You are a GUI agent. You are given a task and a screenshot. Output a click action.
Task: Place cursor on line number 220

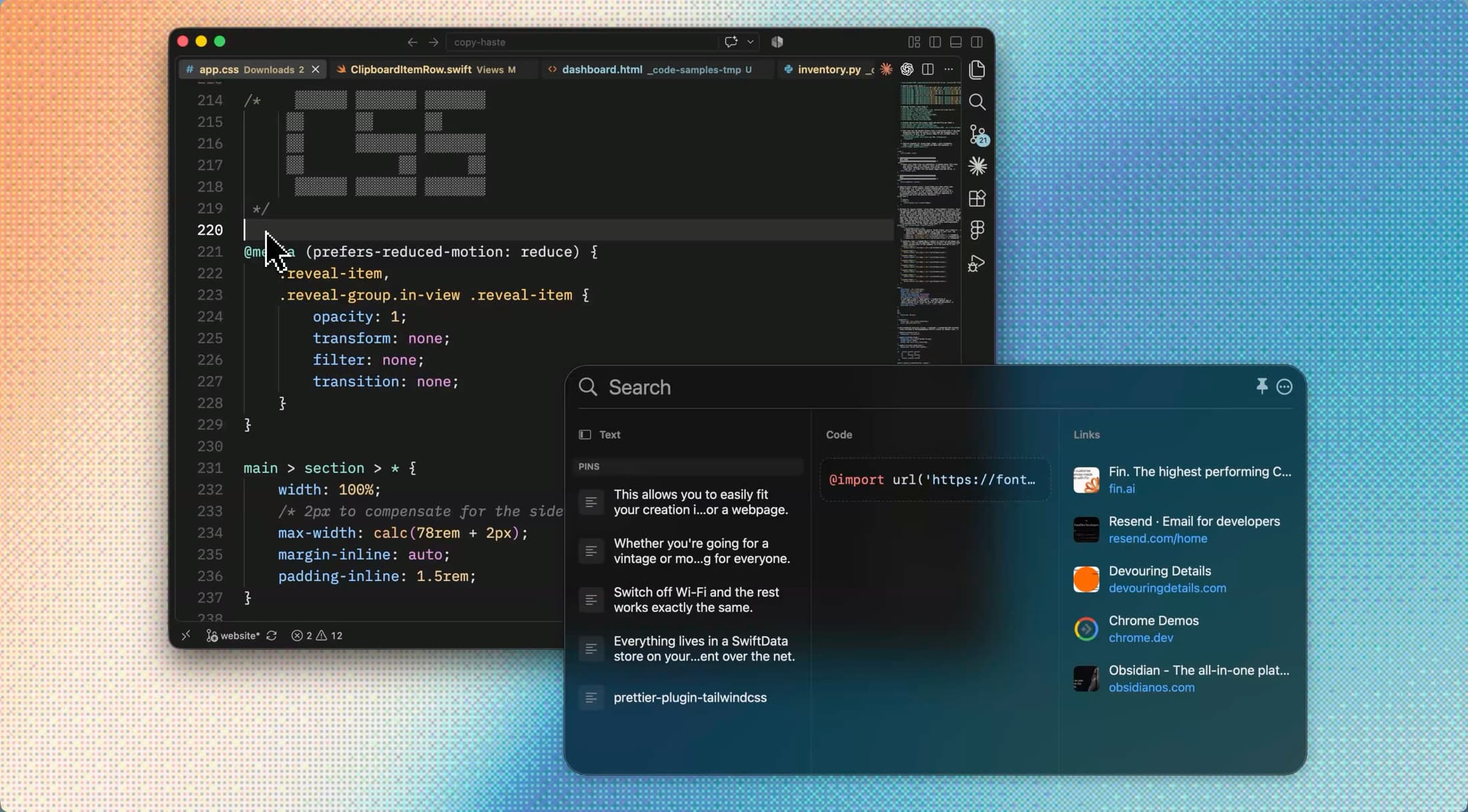click(210, 230)
